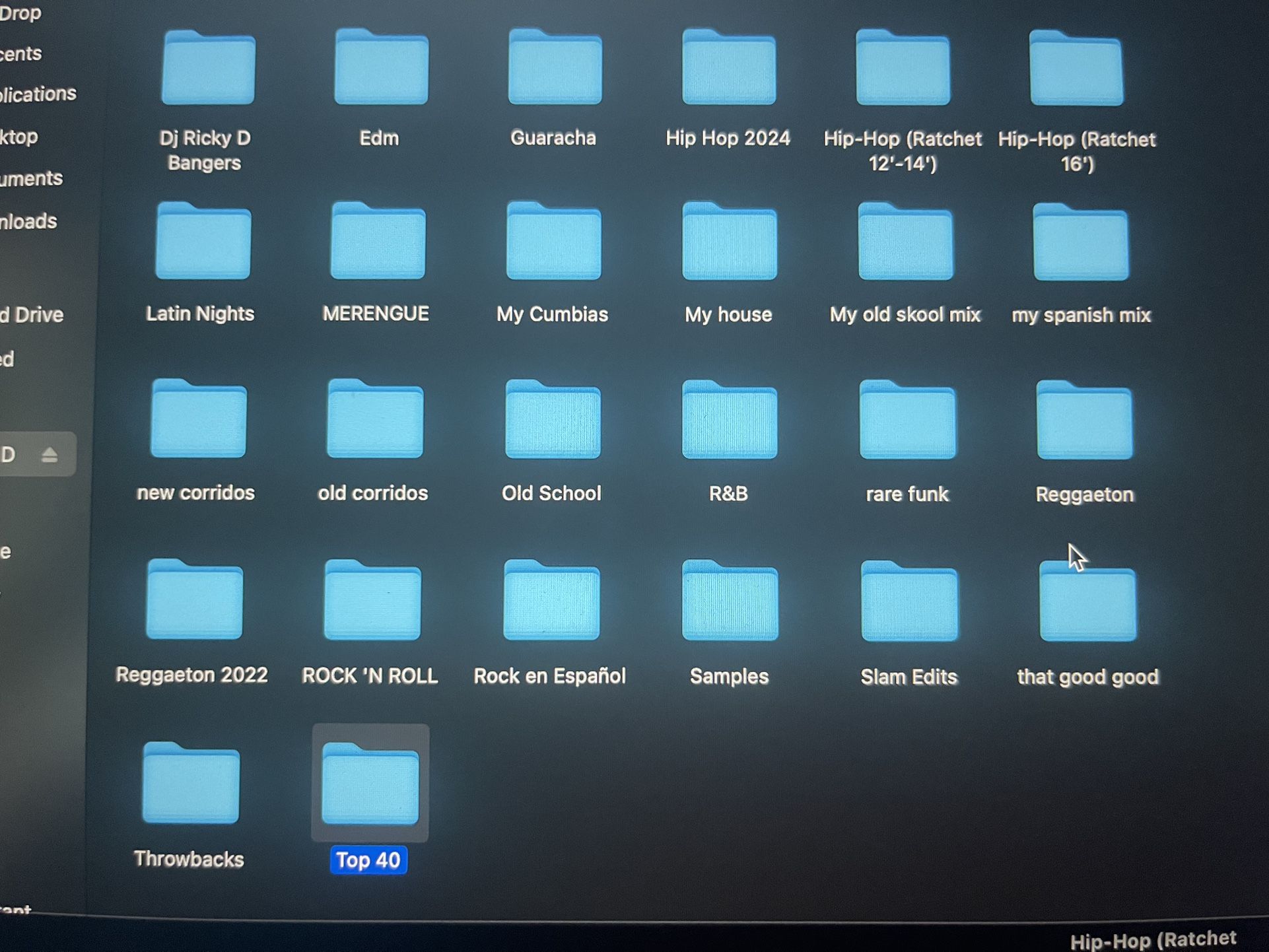The width and height of the screenshot is (1269, 952).
Task: Open Hip-Hop (Ratchet 12'-14') folder
Action: point(903,70)
